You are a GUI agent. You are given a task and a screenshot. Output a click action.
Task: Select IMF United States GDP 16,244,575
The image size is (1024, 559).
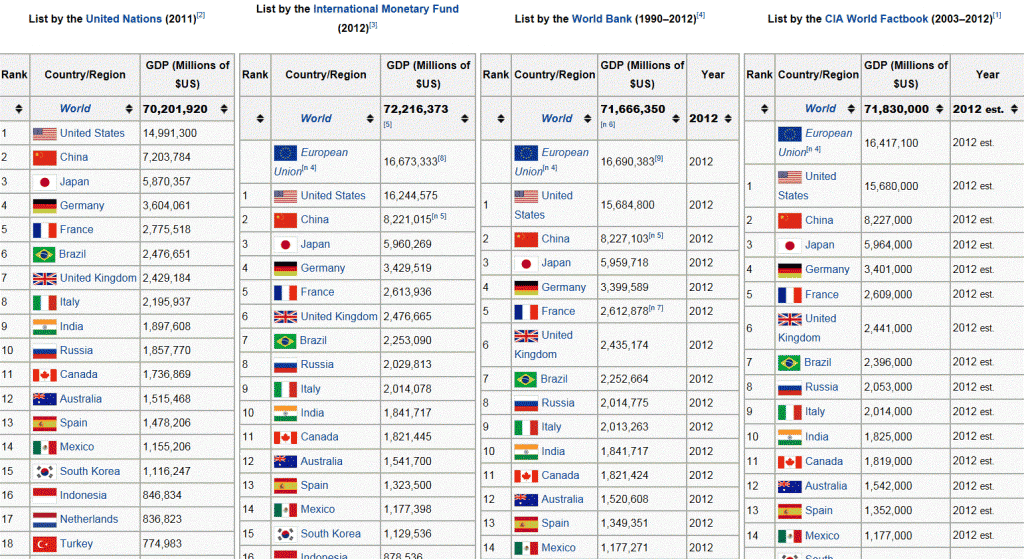tap(411, 196)
